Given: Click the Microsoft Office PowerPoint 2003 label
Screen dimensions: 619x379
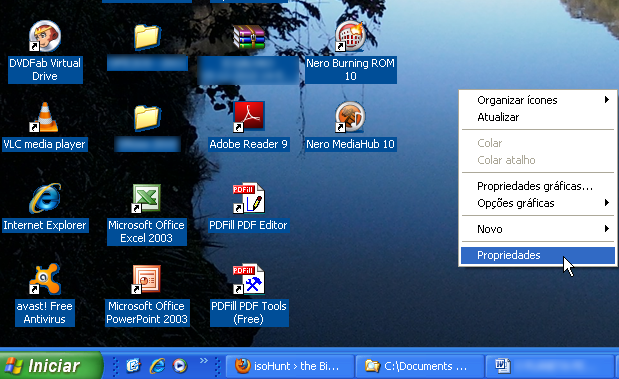Looking at the screenshot, I should coord(147,313).
